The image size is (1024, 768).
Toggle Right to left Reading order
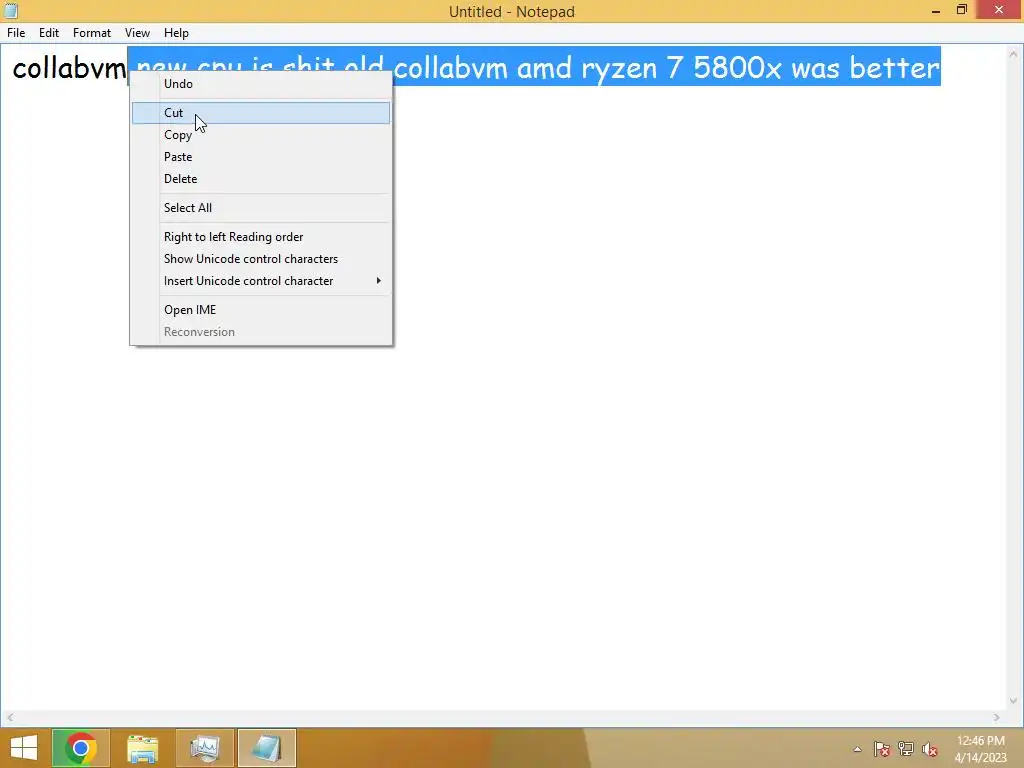tap(261, 237)
